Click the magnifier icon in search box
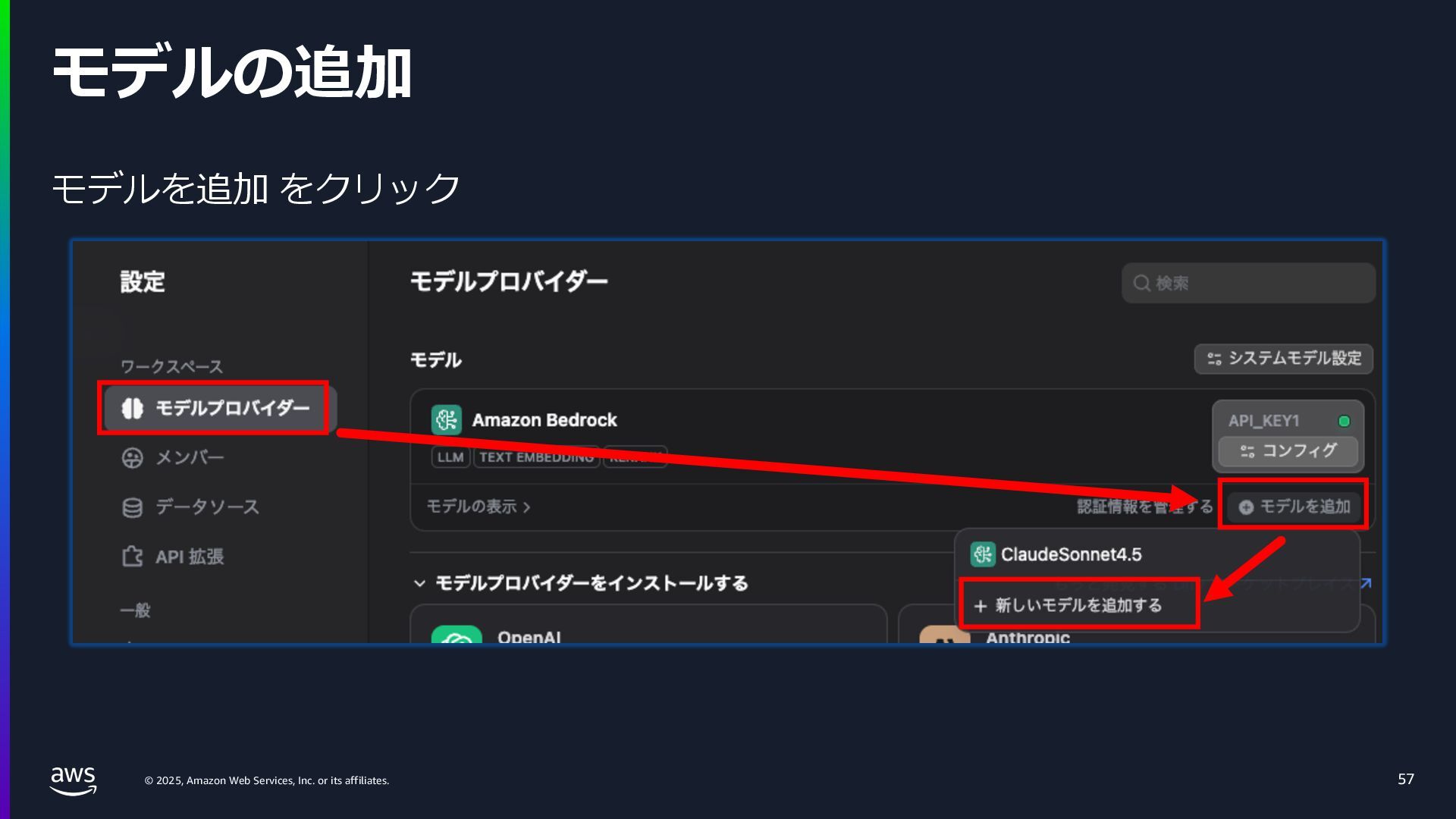This screenshot has height=819, width=1456. tap(1141, 284)
